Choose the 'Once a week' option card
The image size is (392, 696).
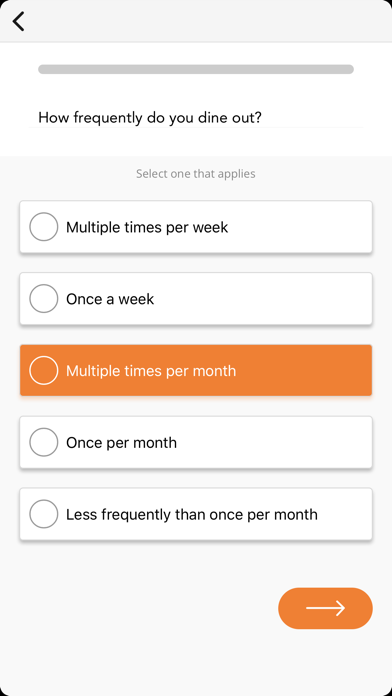pyautogui.click(x=196, y=299)
